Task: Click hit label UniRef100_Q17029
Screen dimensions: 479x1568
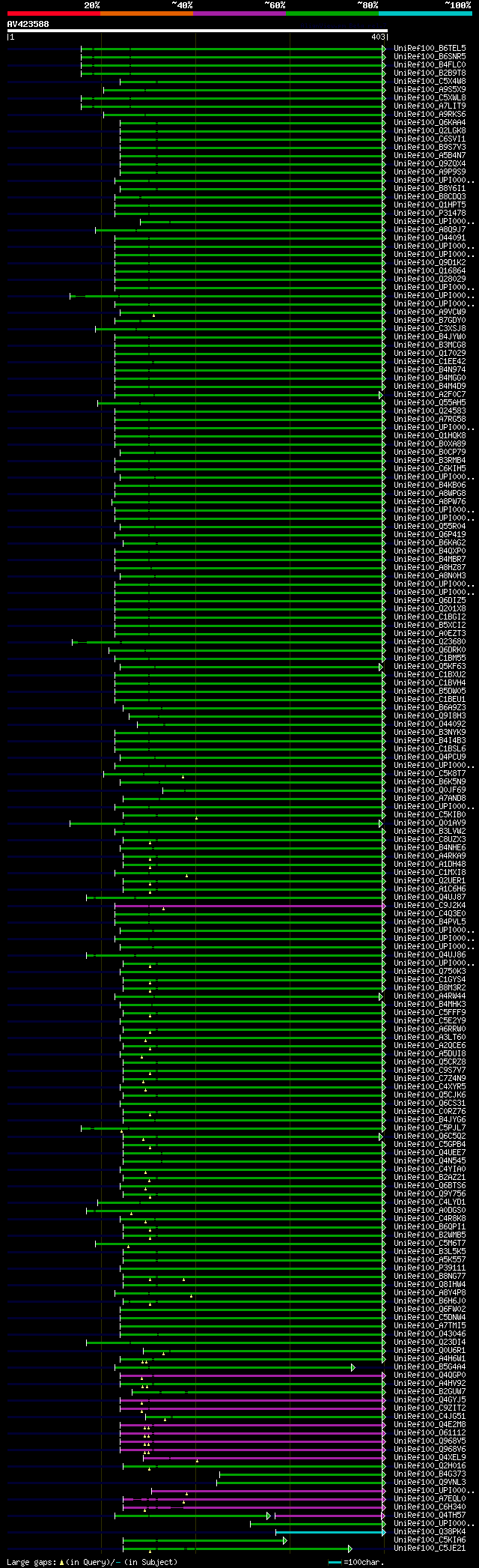Action: coord(430,353)
